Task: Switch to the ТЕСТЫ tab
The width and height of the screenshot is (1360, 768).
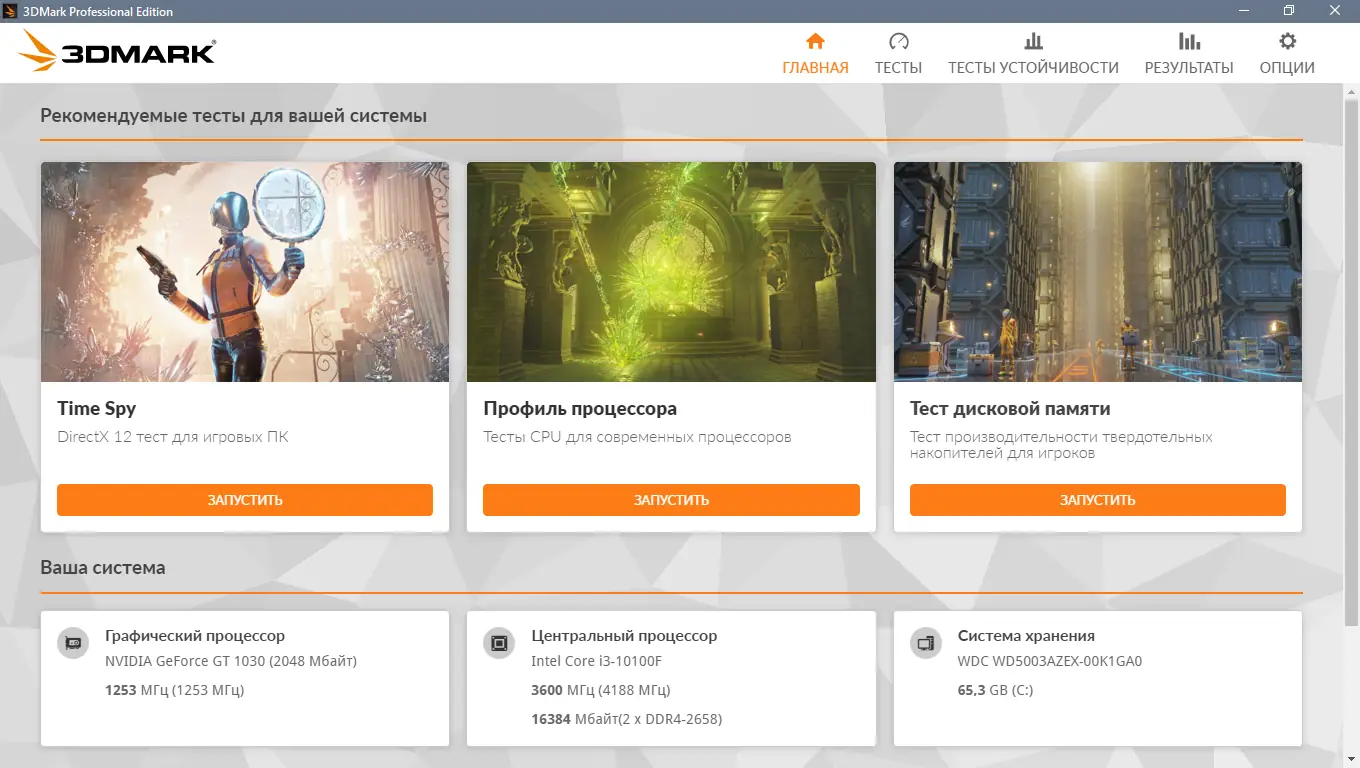Action: coord(898,54)
